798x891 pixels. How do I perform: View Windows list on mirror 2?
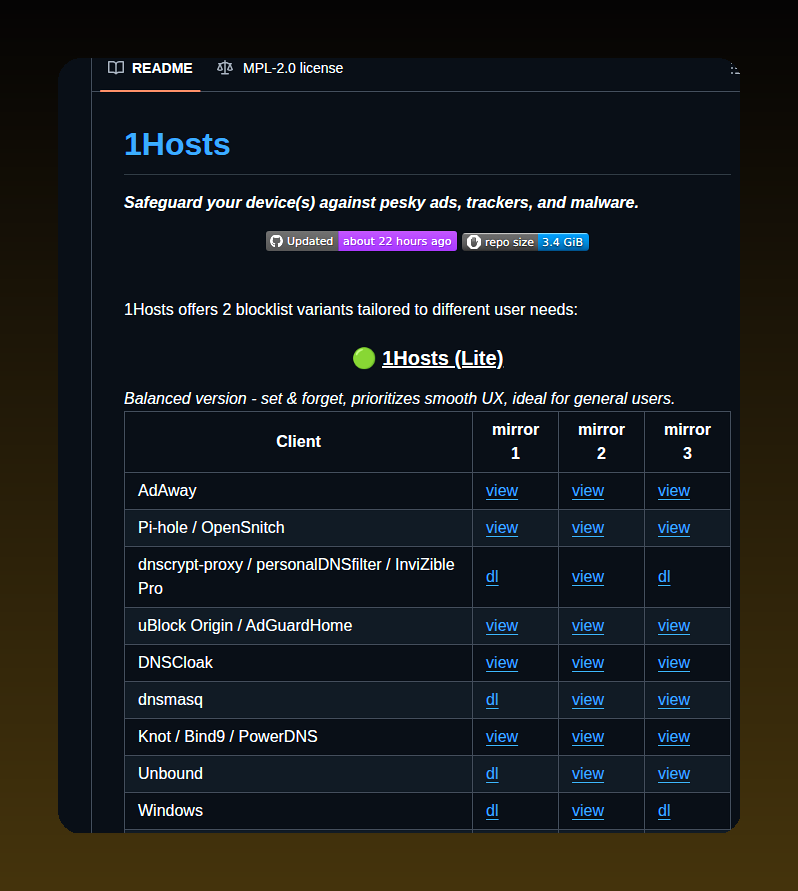[x=588, y=811]
